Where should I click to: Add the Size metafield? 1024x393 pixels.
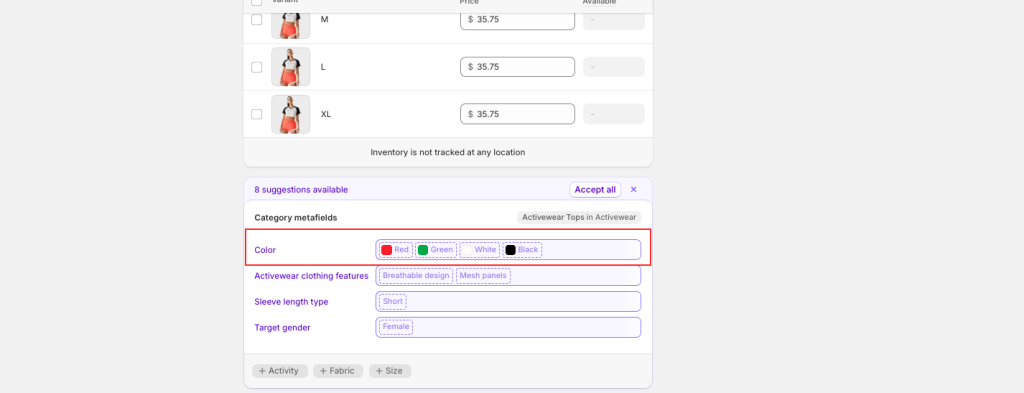click(x=390, y=371)
